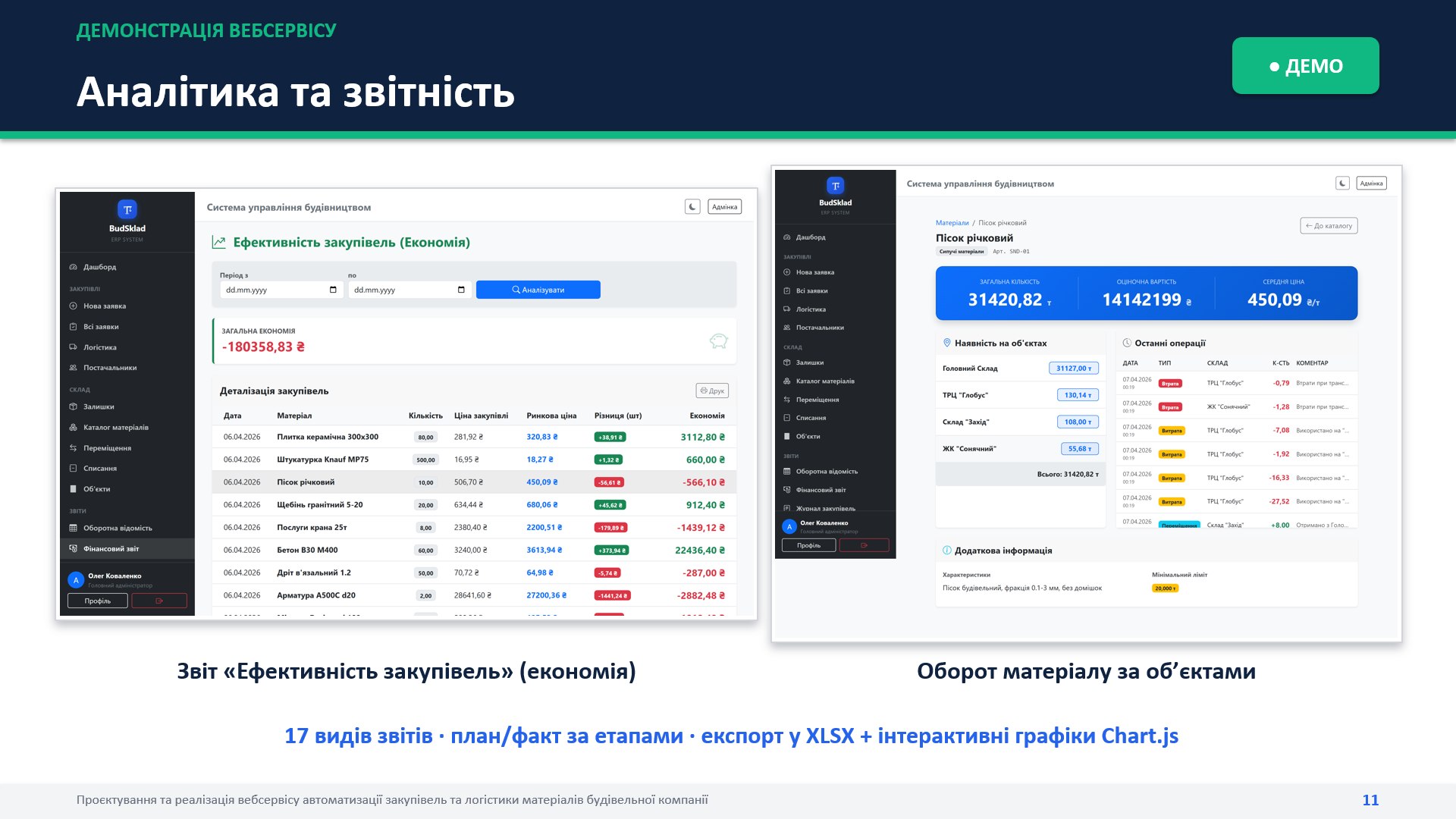Click the 'До каталогу' back button
Screen dimensions: 1456x819
click(x=1329, y=226)
